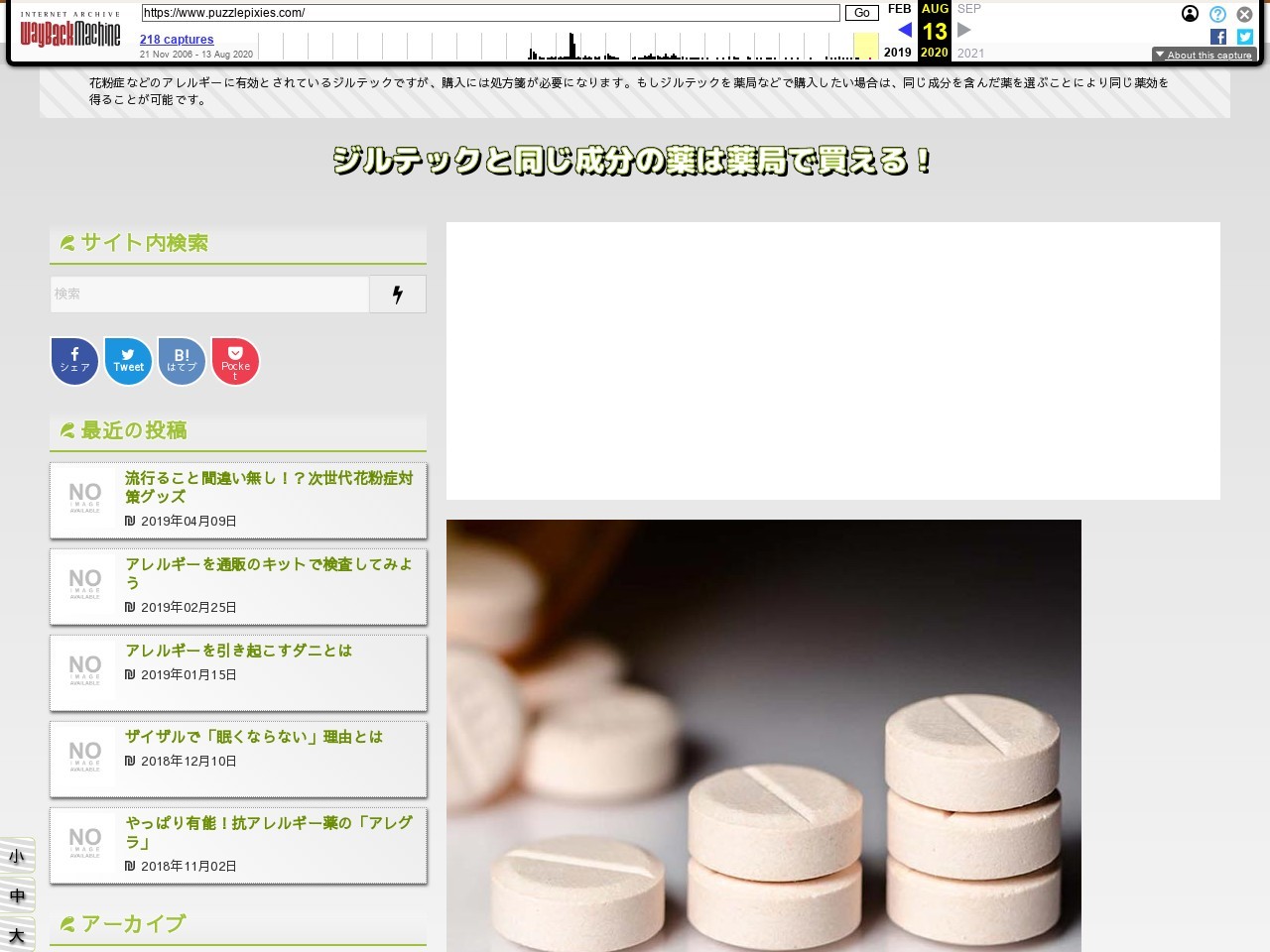
Task: Click the highlighted 2020 year in timeline
Action: pyautogui.click(x=934, y=53)
